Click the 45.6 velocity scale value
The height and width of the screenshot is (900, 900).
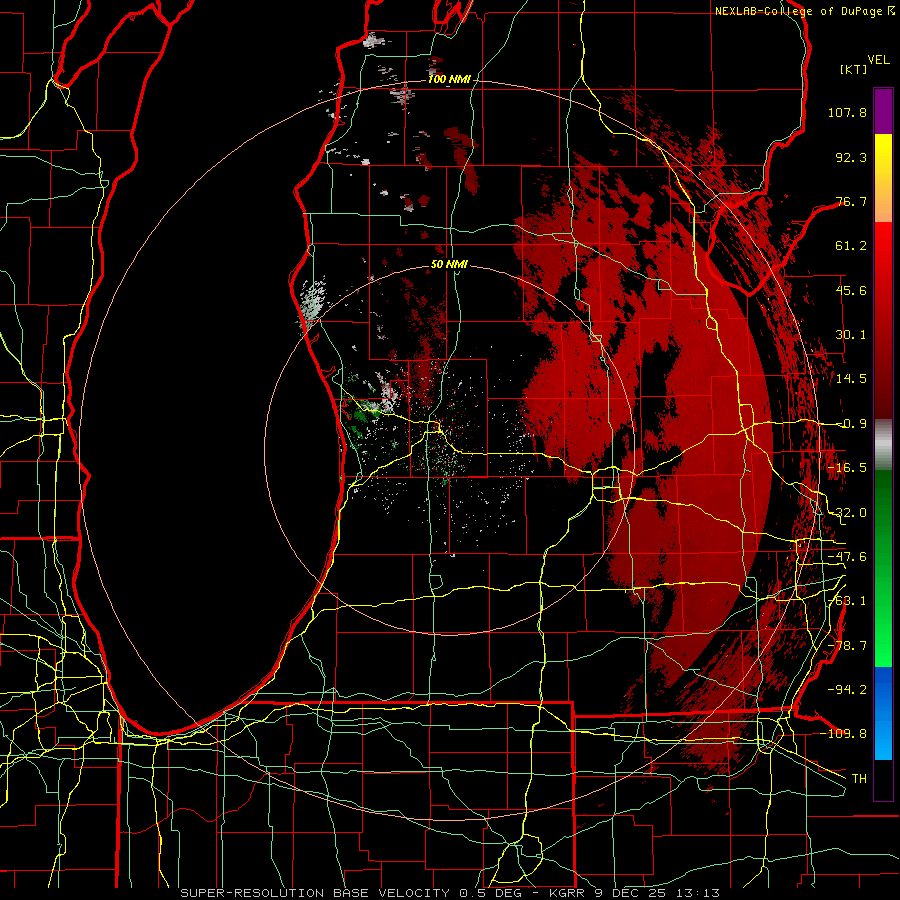coord(851,290)
